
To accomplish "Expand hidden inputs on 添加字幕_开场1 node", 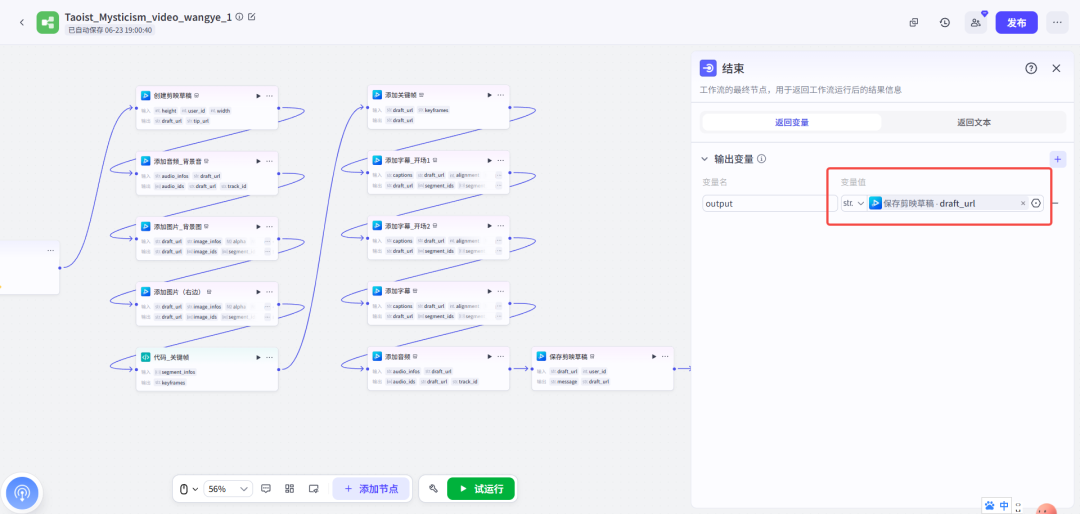I will click(x=499, y=176).
